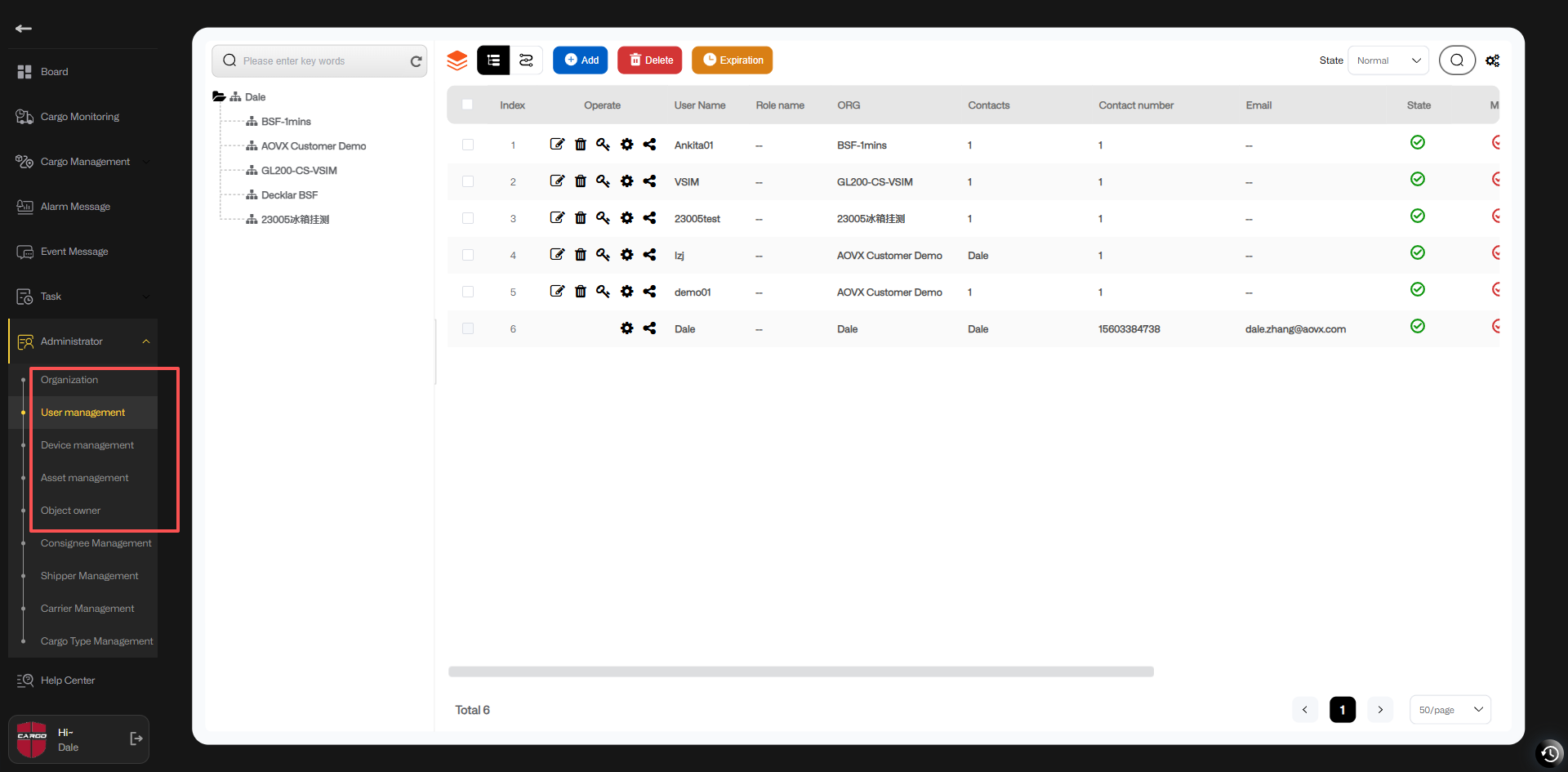Click the key icon for 23005test user
1568x772 pixels.
(603, 218)
